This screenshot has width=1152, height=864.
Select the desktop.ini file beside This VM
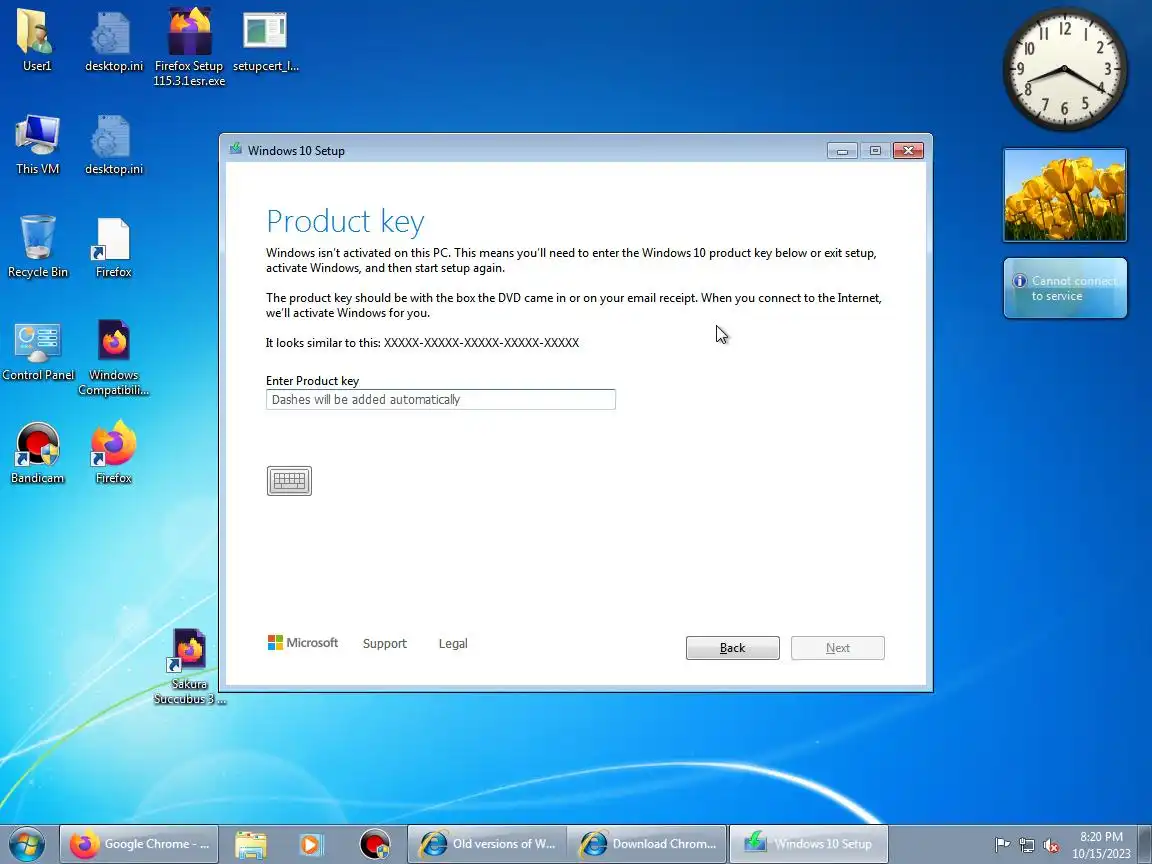pyautogui.click(x=113, y=144)
